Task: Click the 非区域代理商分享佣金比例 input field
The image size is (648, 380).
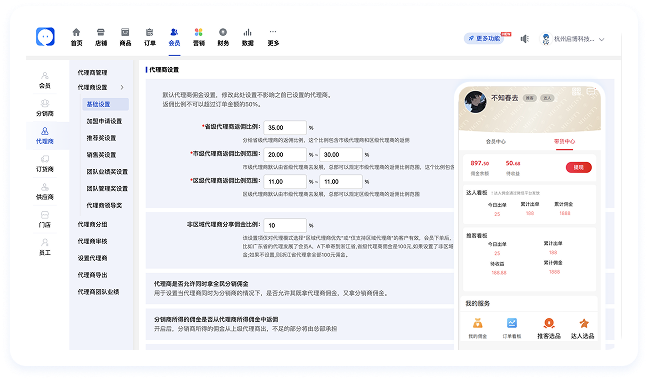Action: click(285, 225)
